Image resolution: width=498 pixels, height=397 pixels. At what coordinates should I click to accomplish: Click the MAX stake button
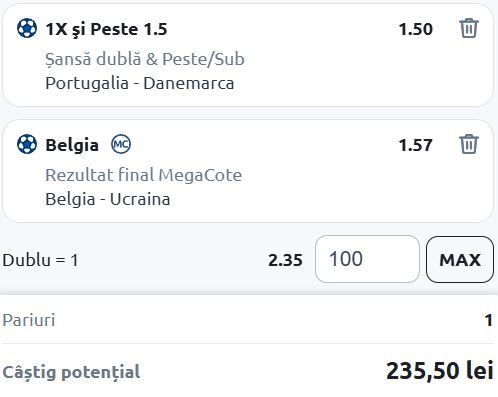(460, 259)
